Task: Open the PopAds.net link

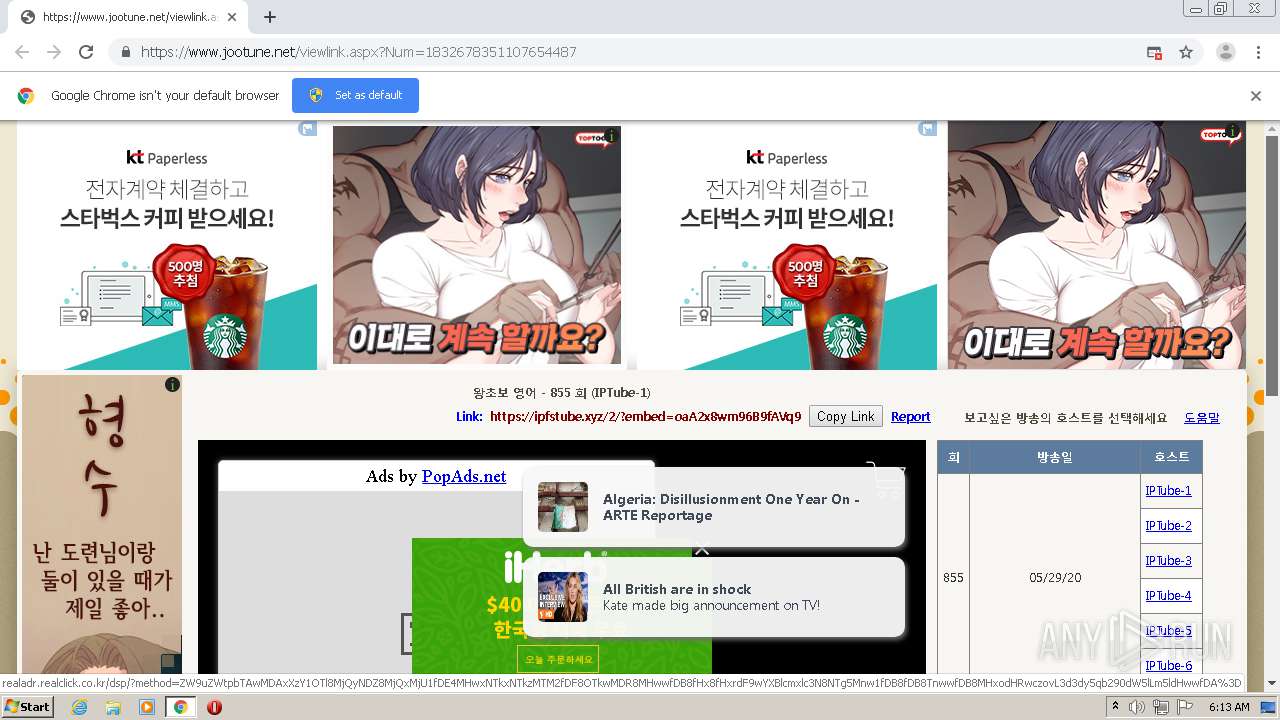Action: [x=464, y=477]
